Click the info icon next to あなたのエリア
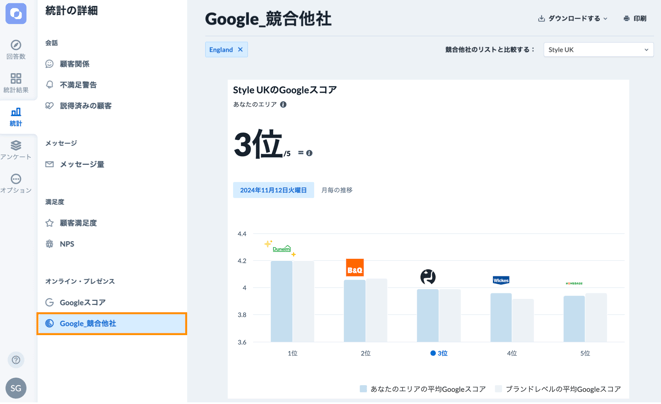661x404 pixels. (283, 105)
